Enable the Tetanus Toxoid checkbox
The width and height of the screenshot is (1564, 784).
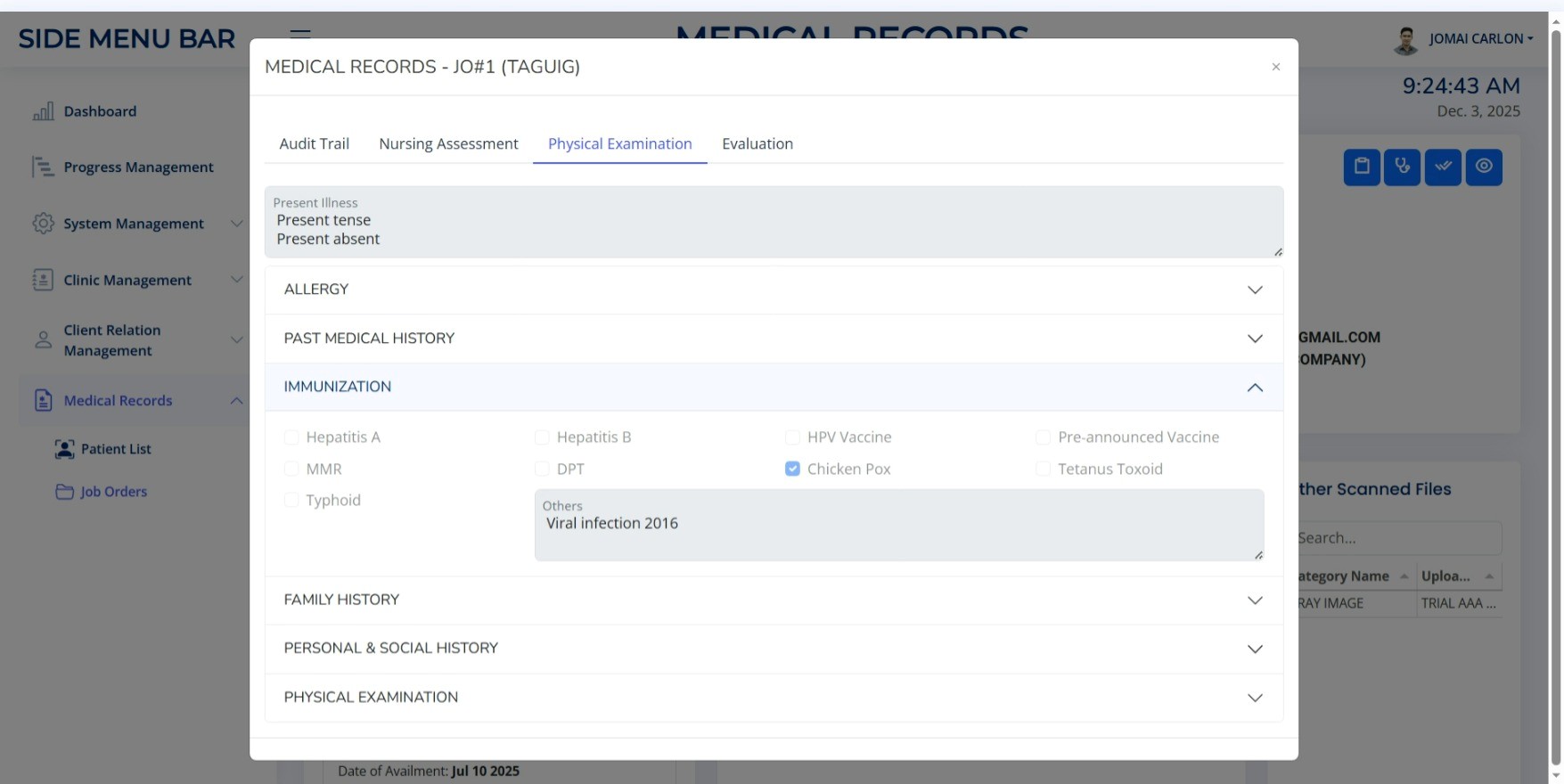[1043, 469]
